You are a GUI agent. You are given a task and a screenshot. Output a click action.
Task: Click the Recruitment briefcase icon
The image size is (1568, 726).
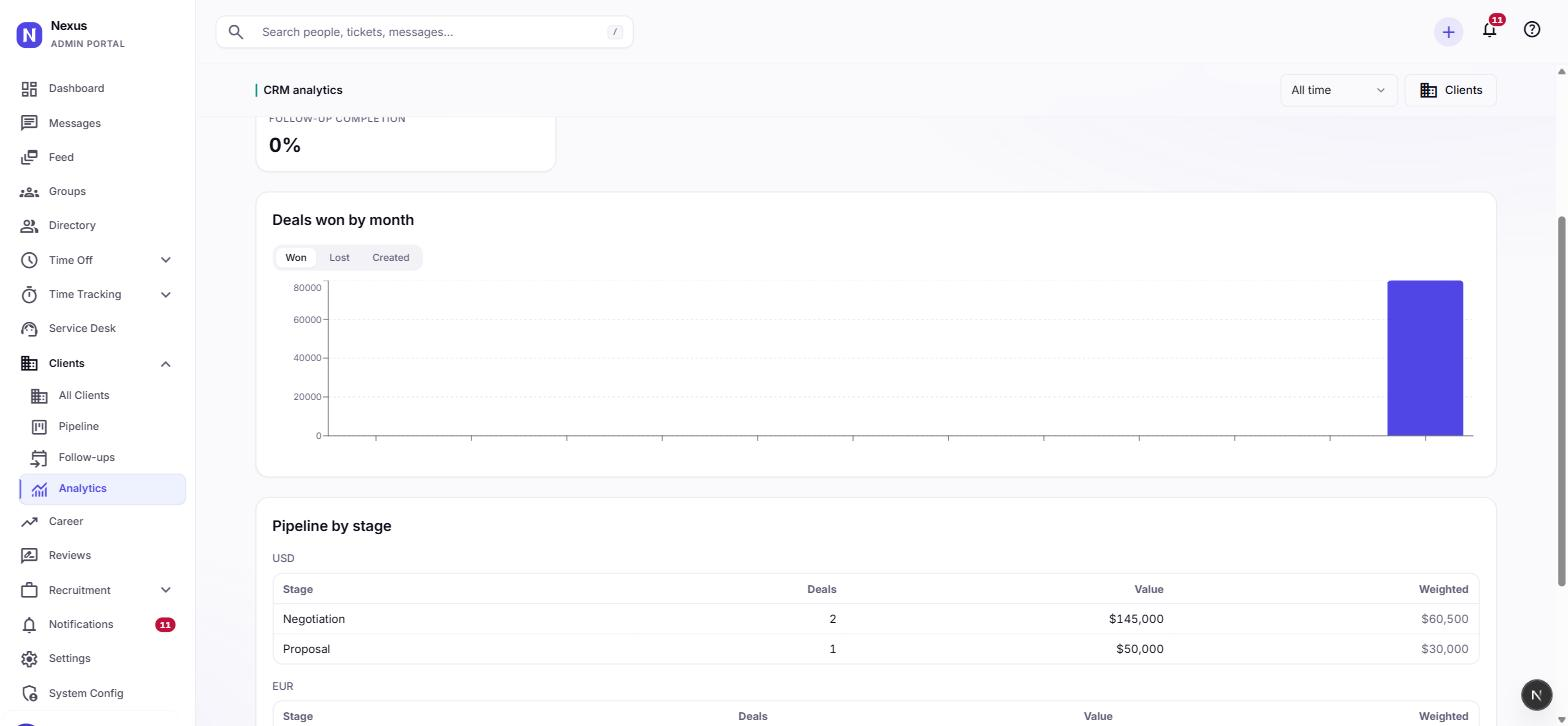pyautogui.click(x=29, y=590)
